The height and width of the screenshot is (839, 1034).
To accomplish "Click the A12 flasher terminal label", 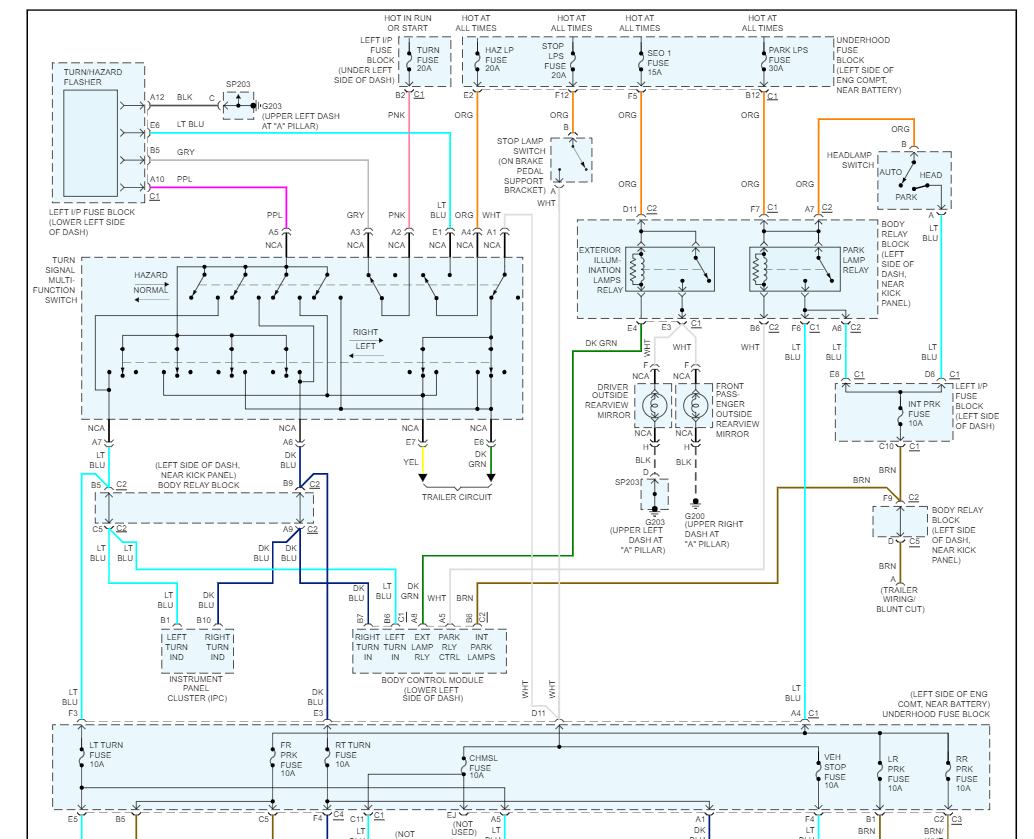I will click(157, 97).
